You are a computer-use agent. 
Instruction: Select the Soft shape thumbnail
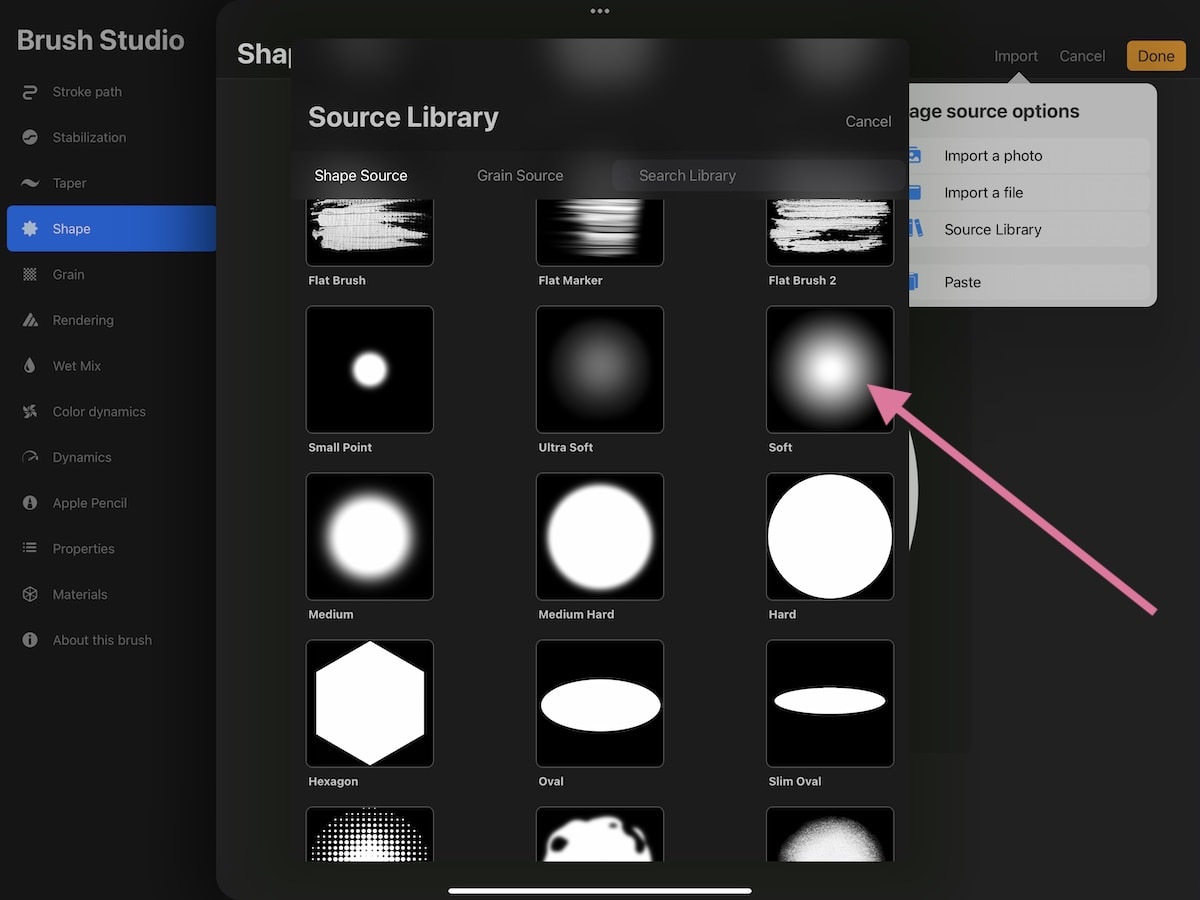830,369
